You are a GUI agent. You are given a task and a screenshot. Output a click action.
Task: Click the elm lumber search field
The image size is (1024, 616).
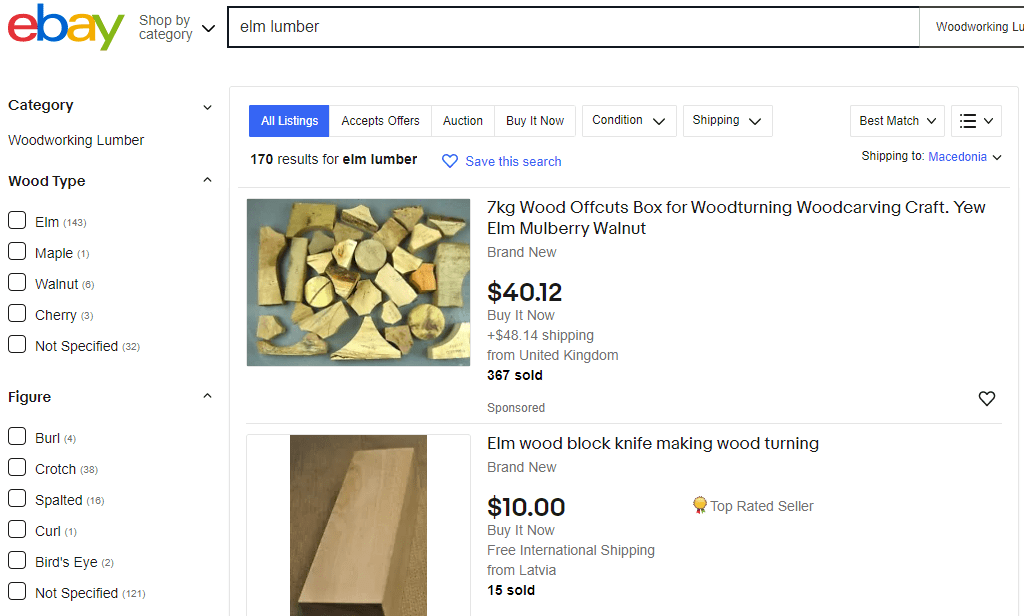(573, 27)
